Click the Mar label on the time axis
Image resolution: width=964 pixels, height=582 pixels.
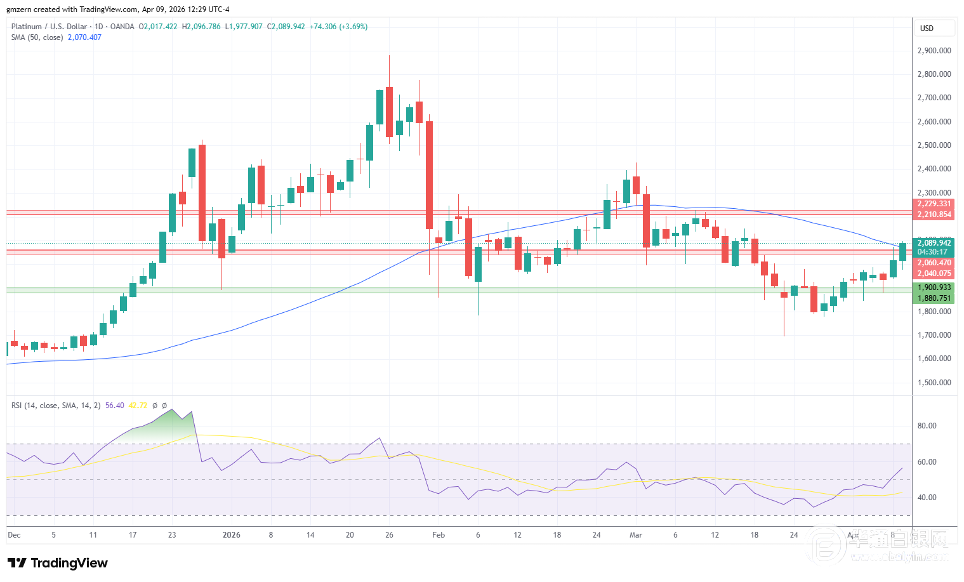[636, 535]
